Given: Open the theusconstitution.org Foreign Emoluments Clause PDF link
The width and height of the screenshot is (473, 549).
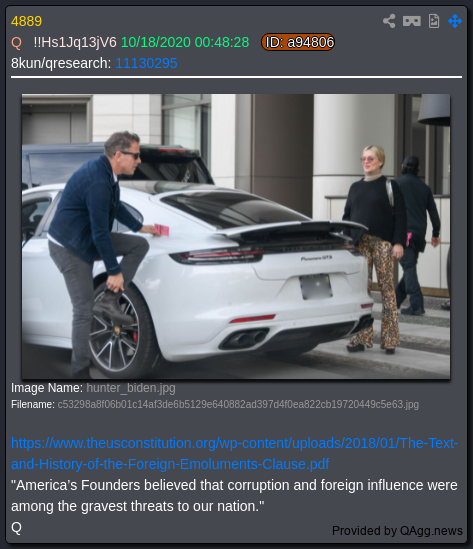Looking at the screenshot, I should pyautogui.click(x=235, y=453).
